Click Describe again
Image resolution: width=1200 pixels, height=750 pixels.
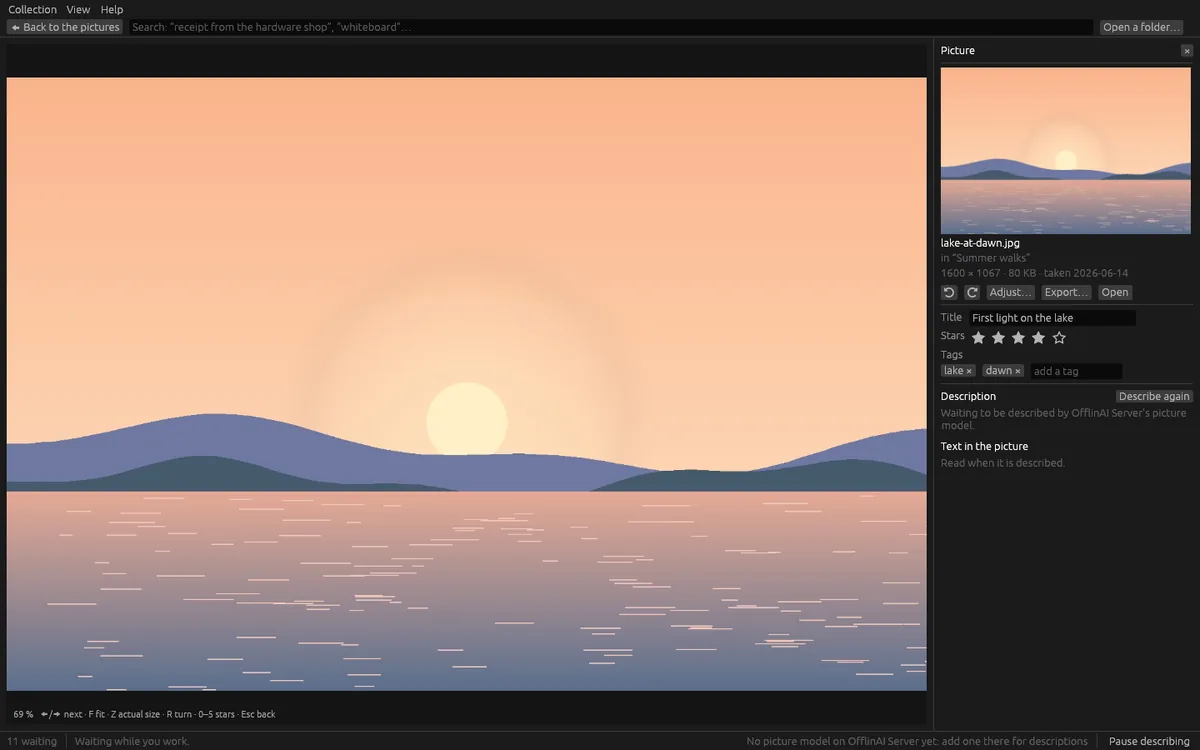(1154, 396)
